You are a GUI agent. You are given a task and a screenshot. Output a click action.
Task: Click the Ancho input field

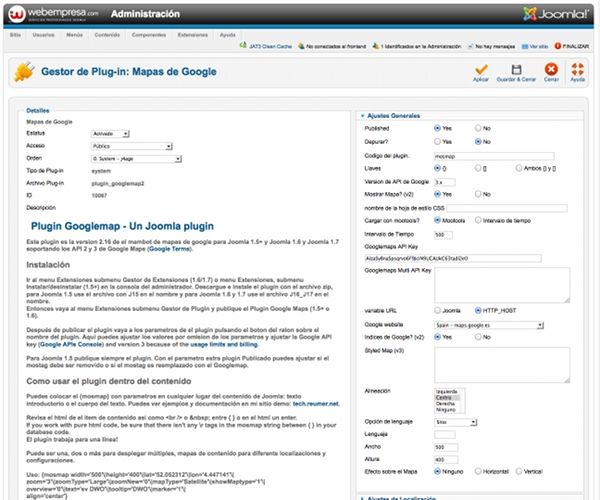pyautogui.click(x=446, y=447)
